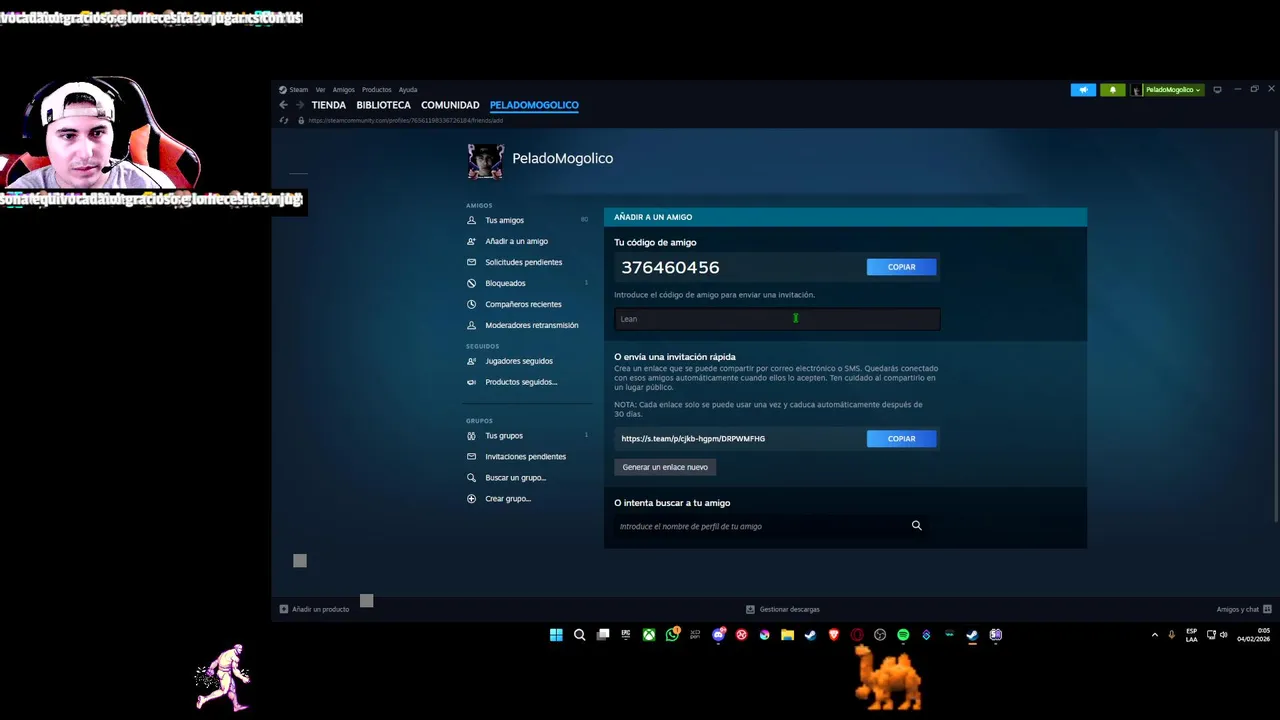Click the blue announcements megaphone icon
The width and height of the screenshot is (1280, 720).
[x=1083, y=90]
